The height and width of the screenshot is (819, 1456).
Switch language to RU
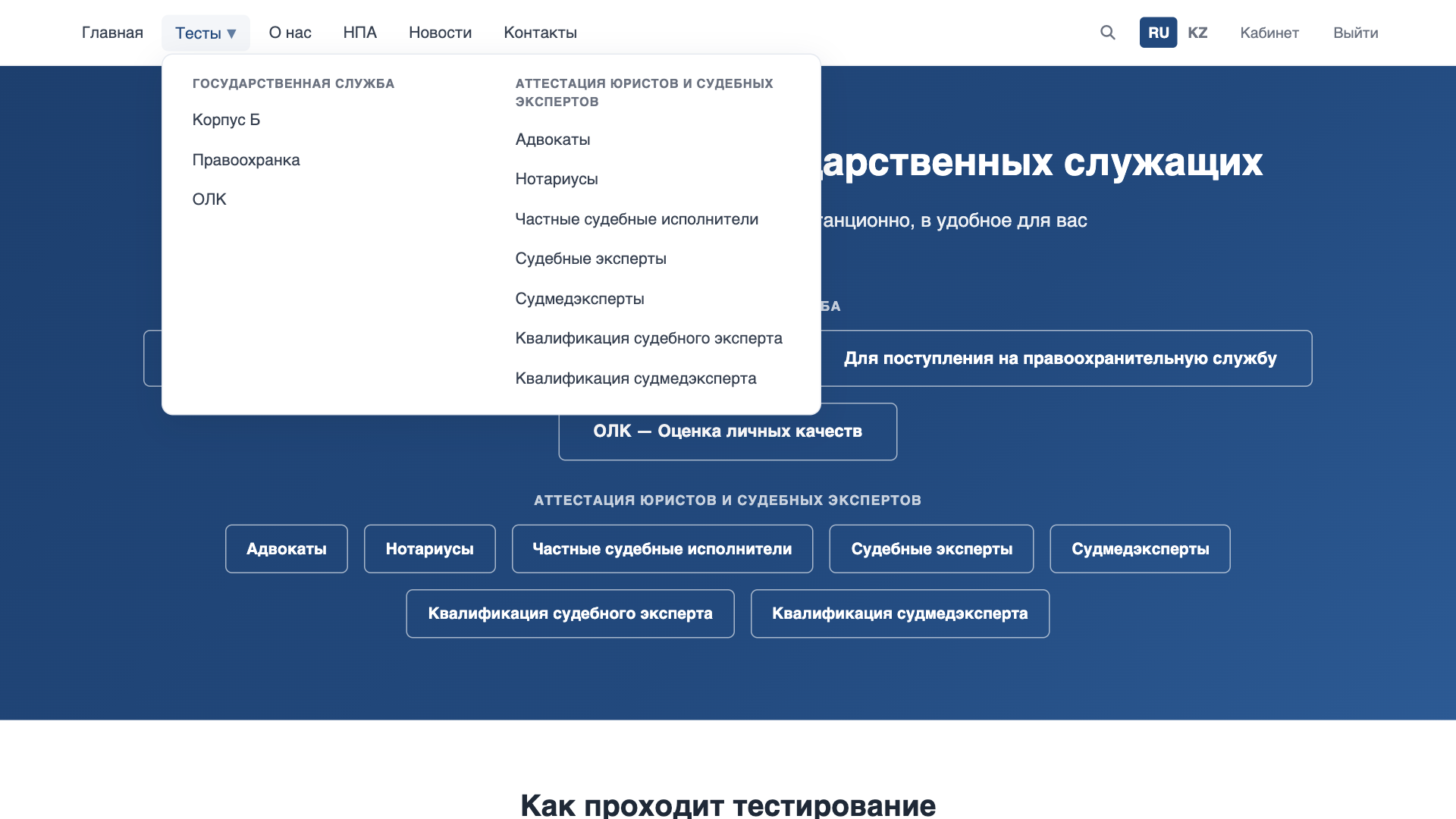1158,33
